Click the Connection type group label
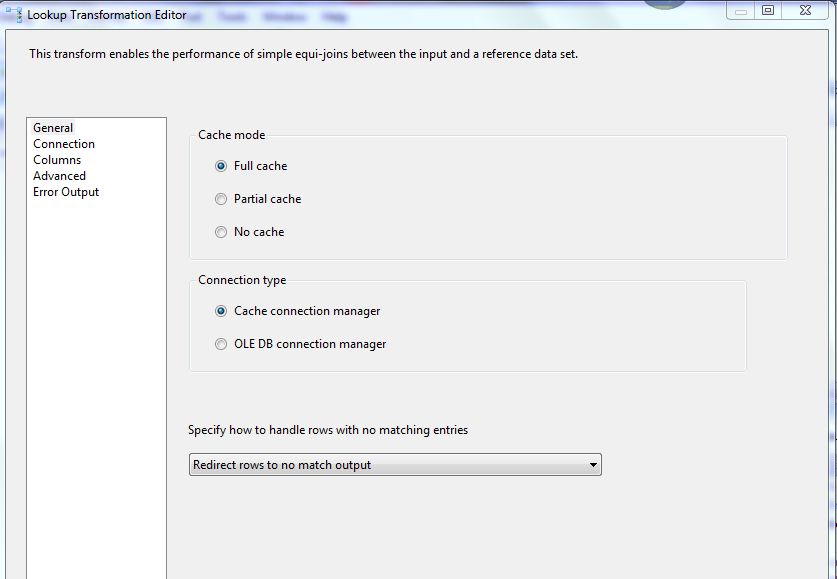This screenshot has width=837, height=579. [242, 280]
